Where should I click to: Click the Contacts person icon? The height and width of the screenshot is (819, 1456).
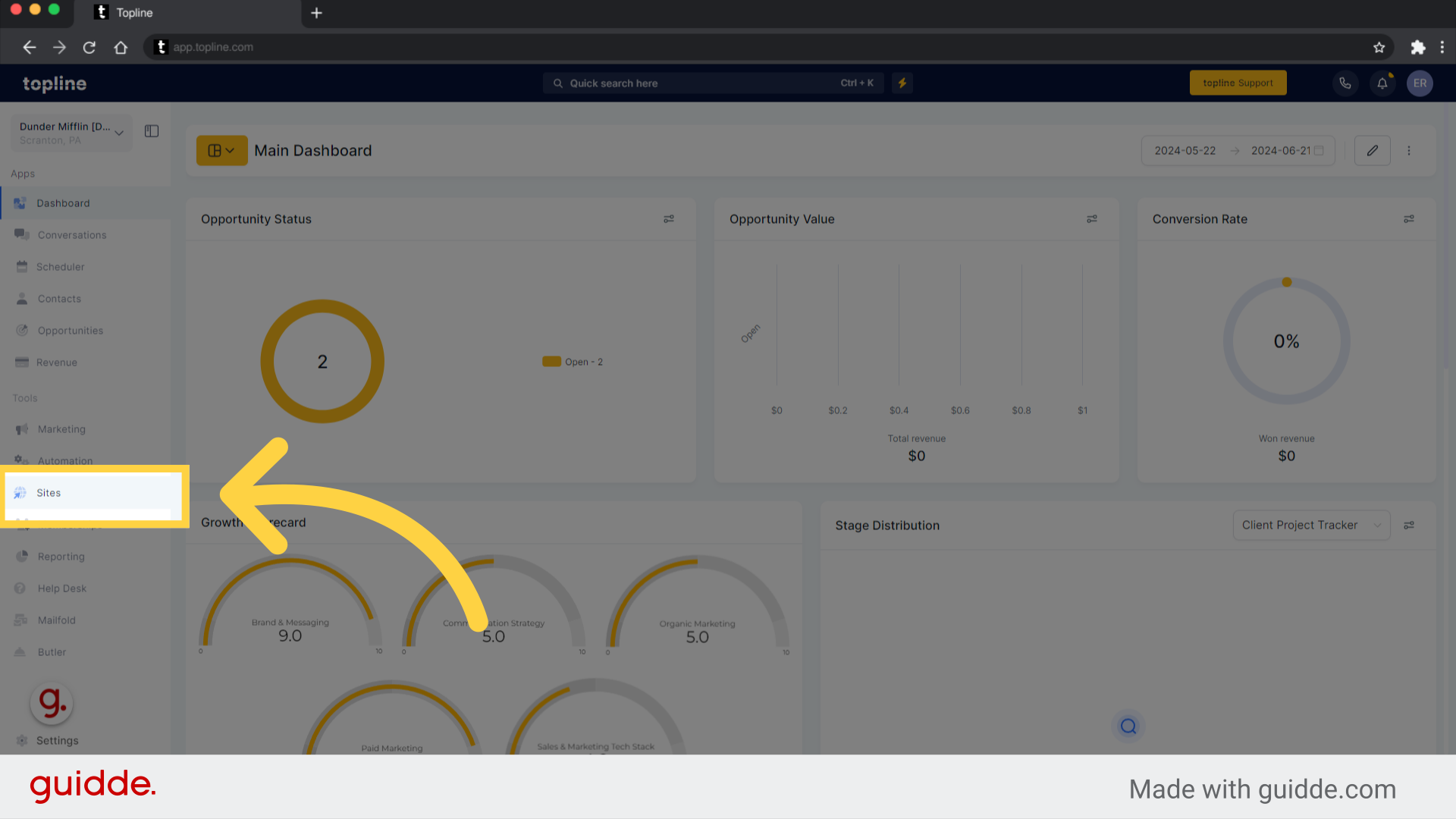click(x=22, y=299)
